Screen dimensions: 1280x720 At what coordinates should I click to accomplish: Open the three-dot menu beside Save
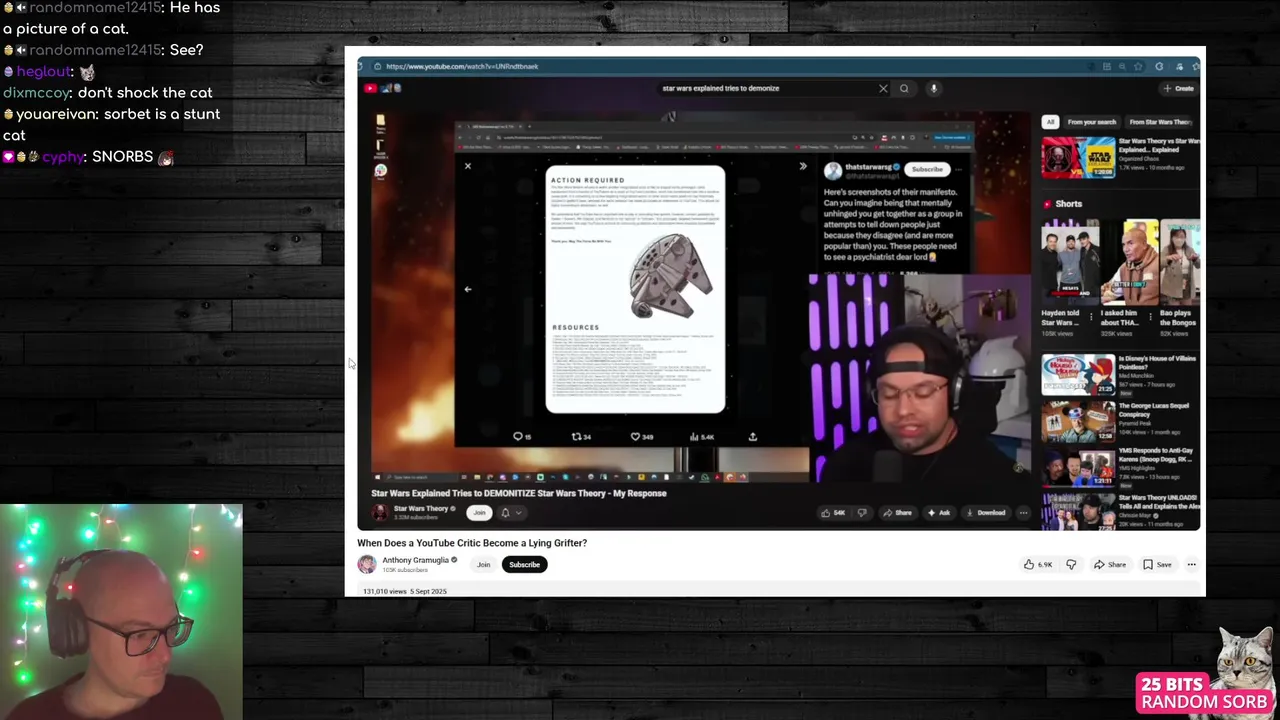(1191, 564)
